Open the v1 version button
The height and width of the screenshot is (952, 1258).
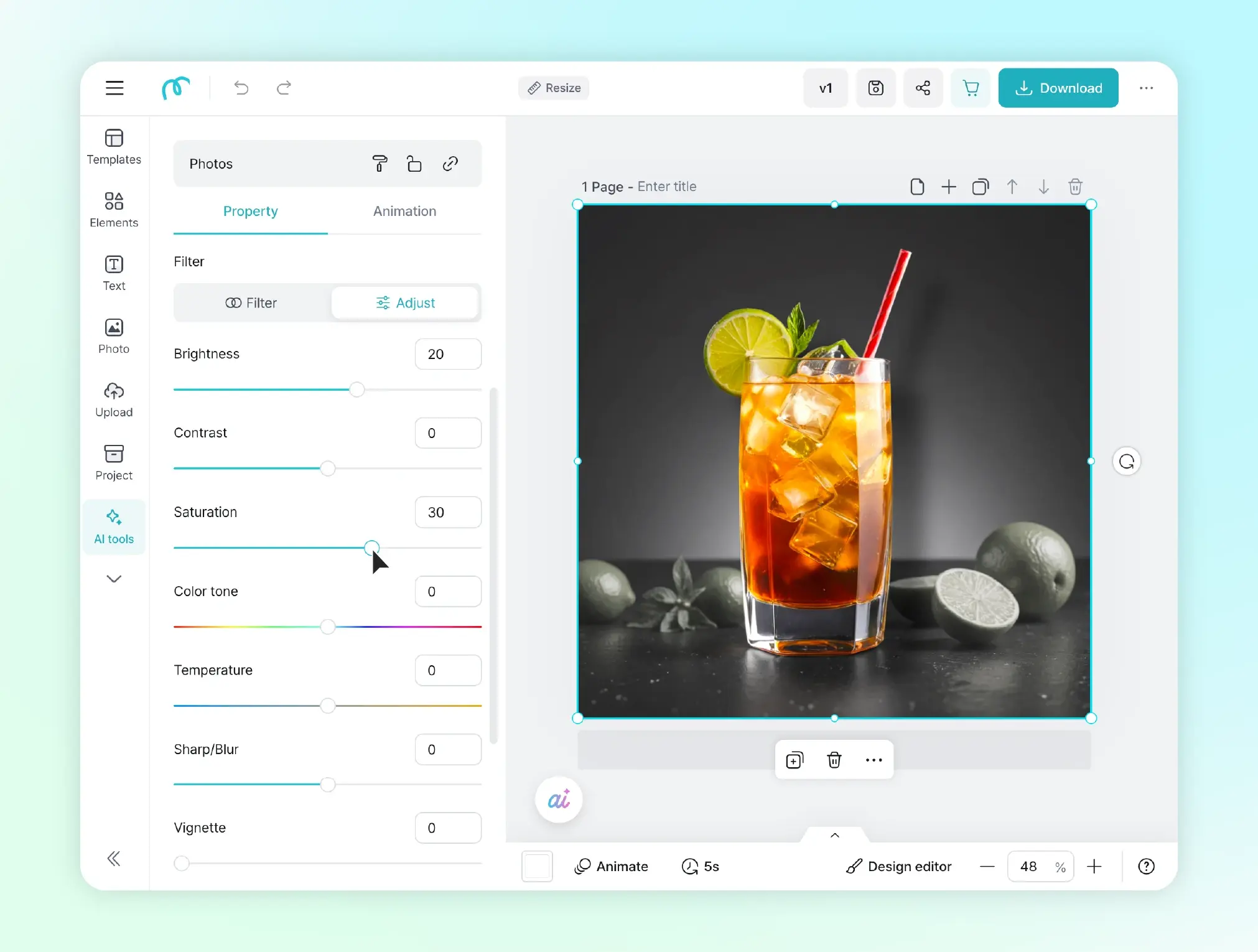click(826, 88)
